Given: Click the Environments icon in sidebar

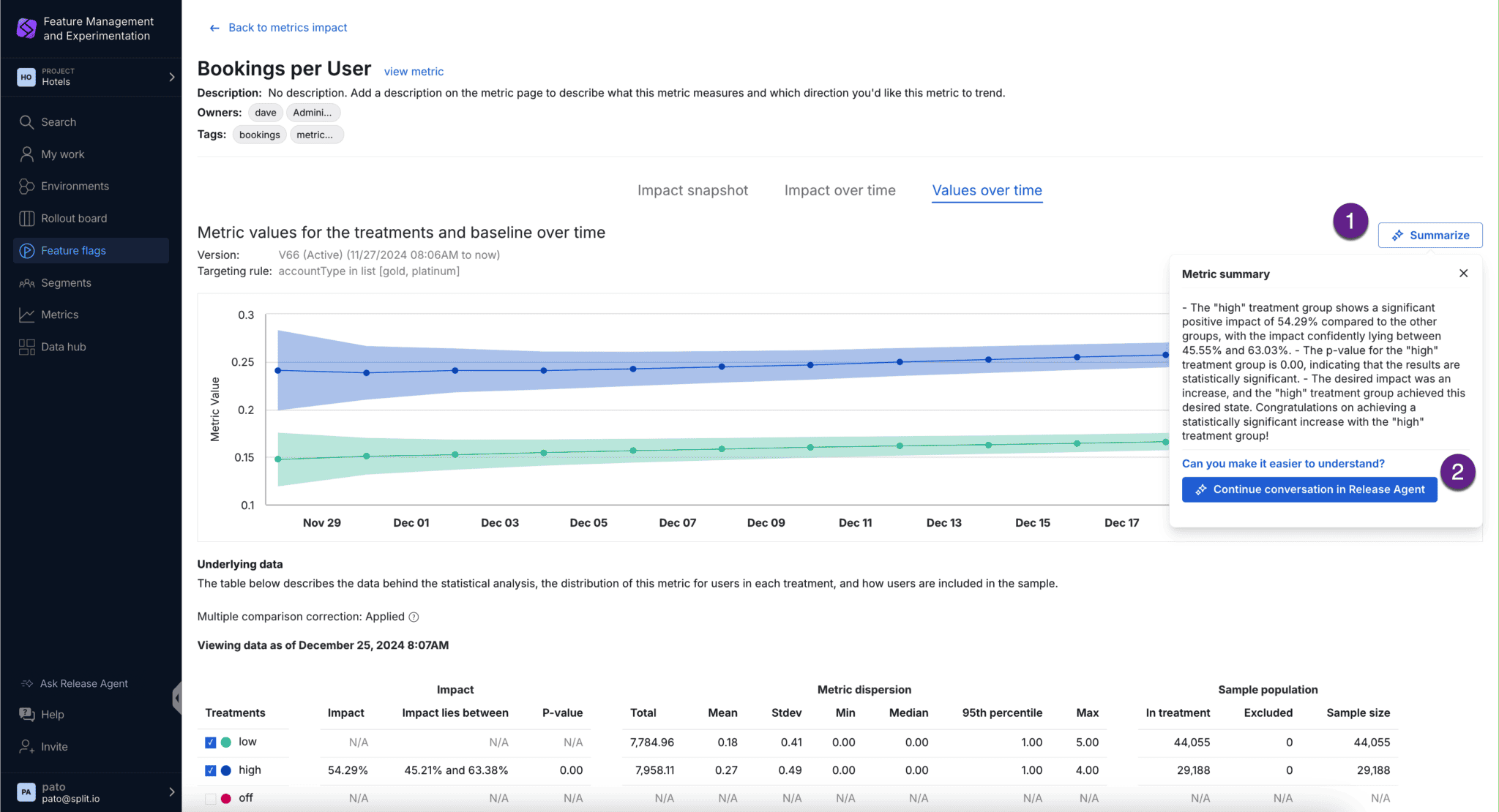Looking at the screenshot, I should coord(26,187).
